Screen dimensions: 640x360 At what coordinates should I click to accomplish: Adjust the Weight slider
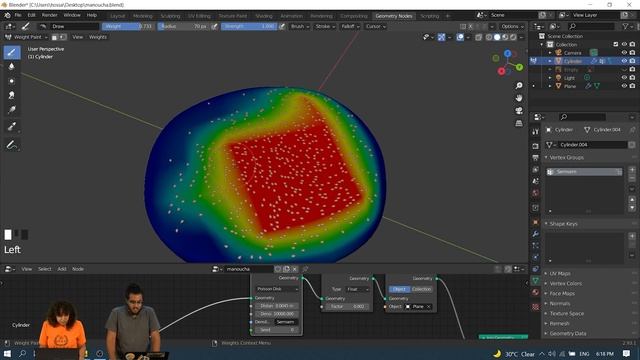tap(128, 26)
